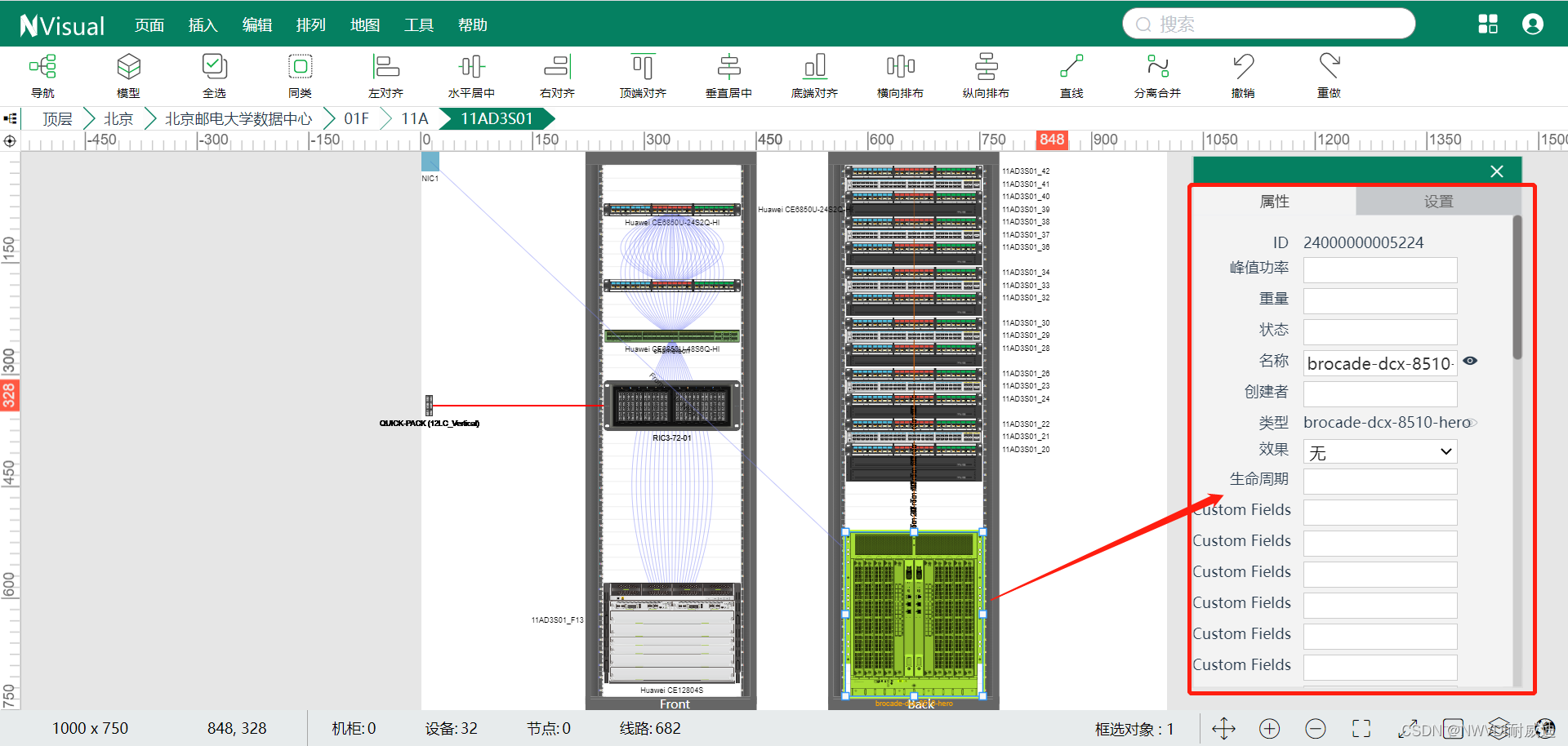
Task: Click the 撤销 undo icon
Action: tap(1243, 75)
